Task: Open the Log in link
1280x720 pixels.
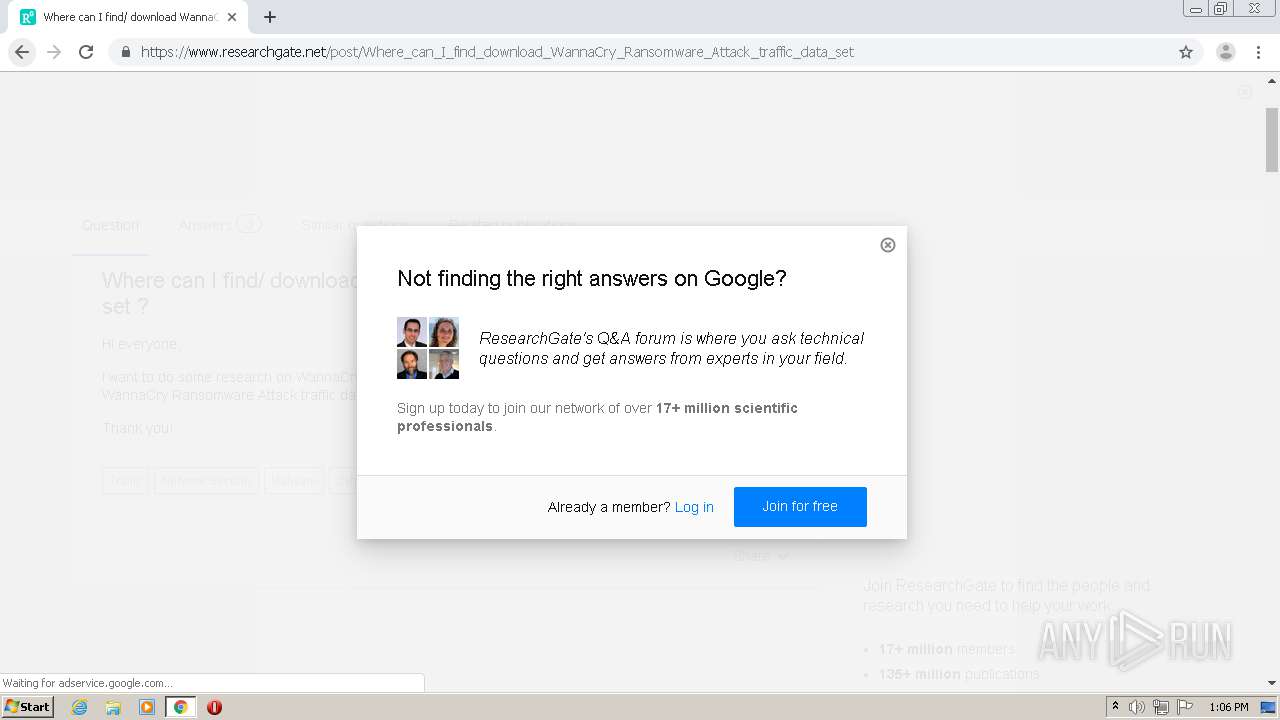Action: click(x=694, y=507)
